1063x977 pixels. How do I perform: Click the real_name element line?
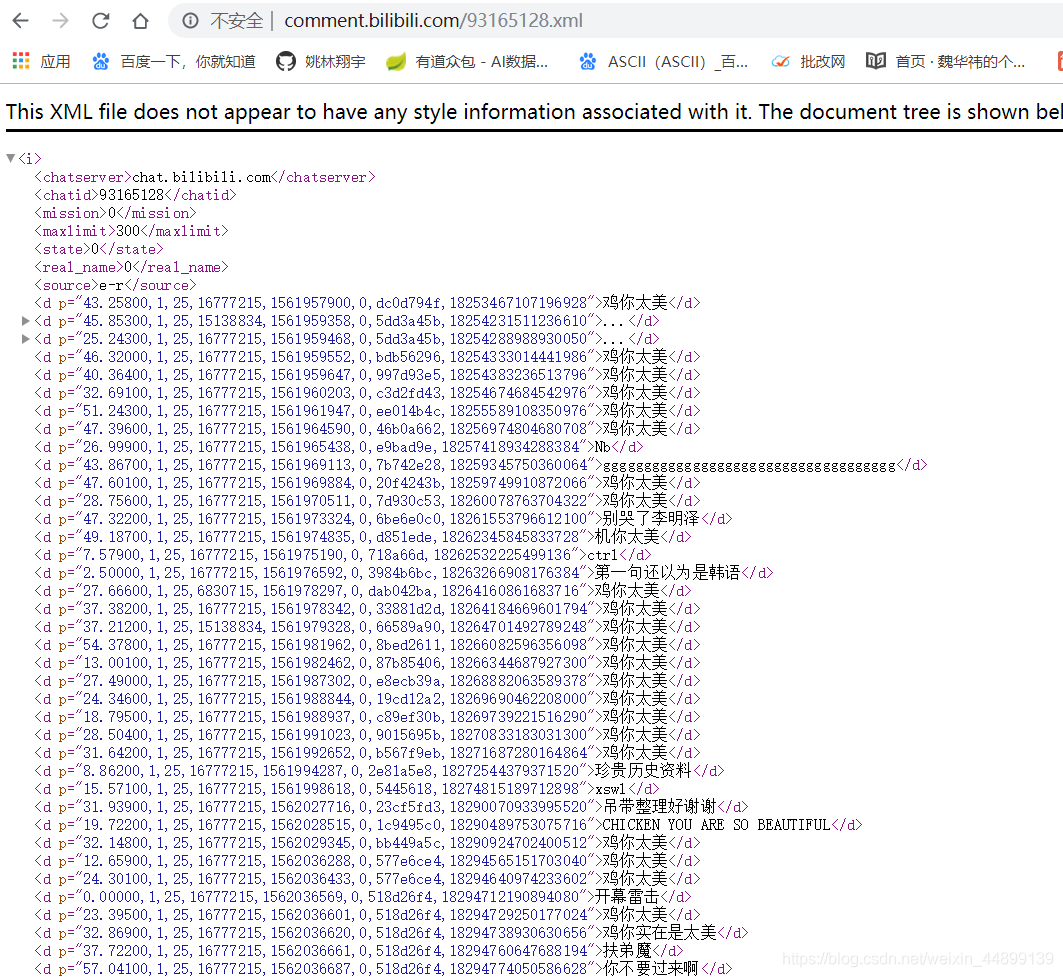point(132,267)
